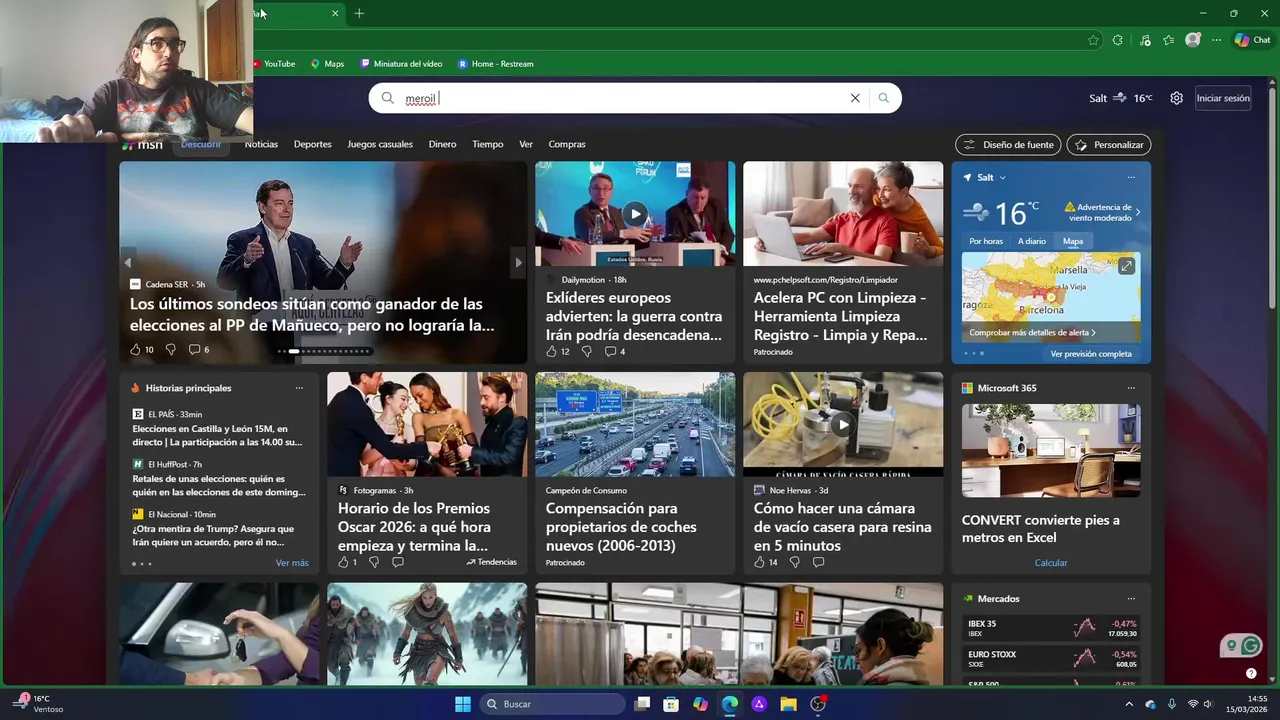Image resolution: width=1280 pixels, height=720 pixels.
Task: Open weather card more options menu
Action: (x=1131, y=177)
